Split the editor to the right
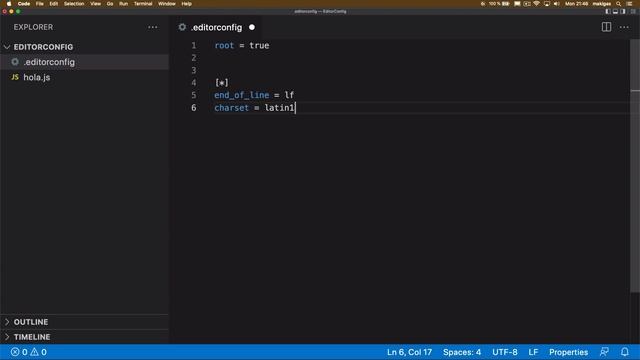This screenshot has width=640, height=360. [606, 27]
